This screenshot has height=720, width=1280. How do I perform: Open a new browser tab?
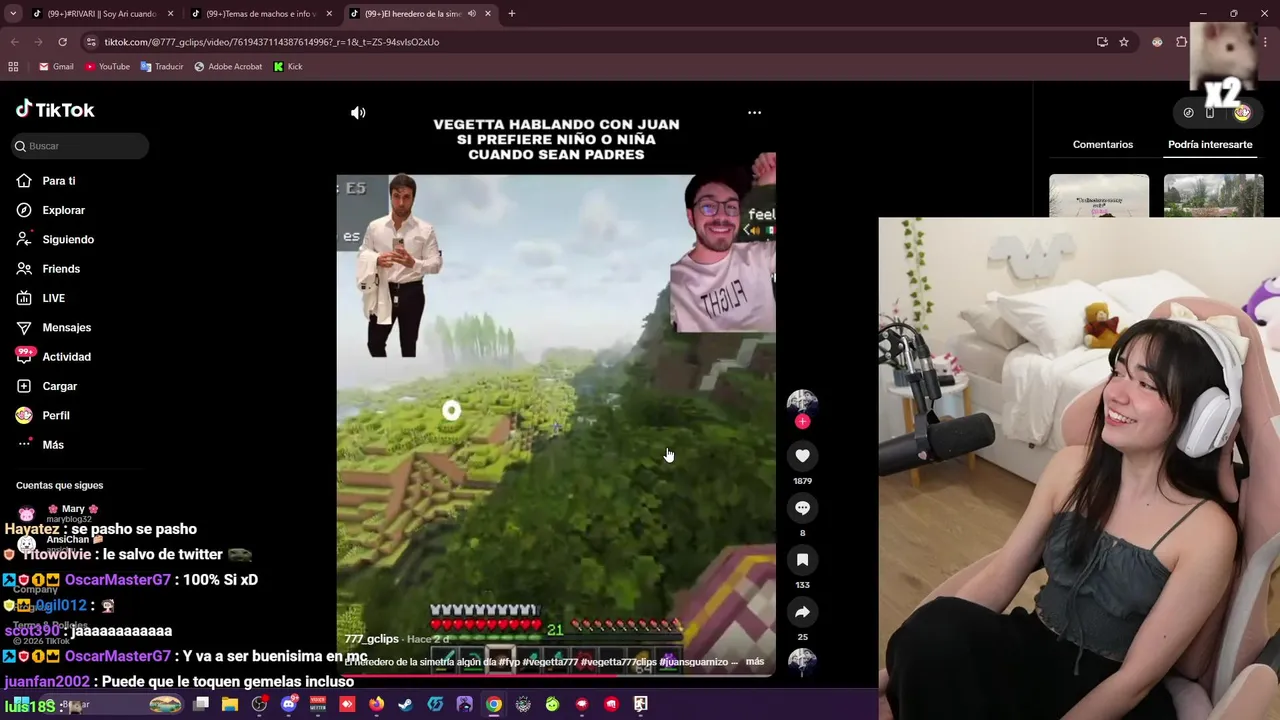tap(512, 14)
